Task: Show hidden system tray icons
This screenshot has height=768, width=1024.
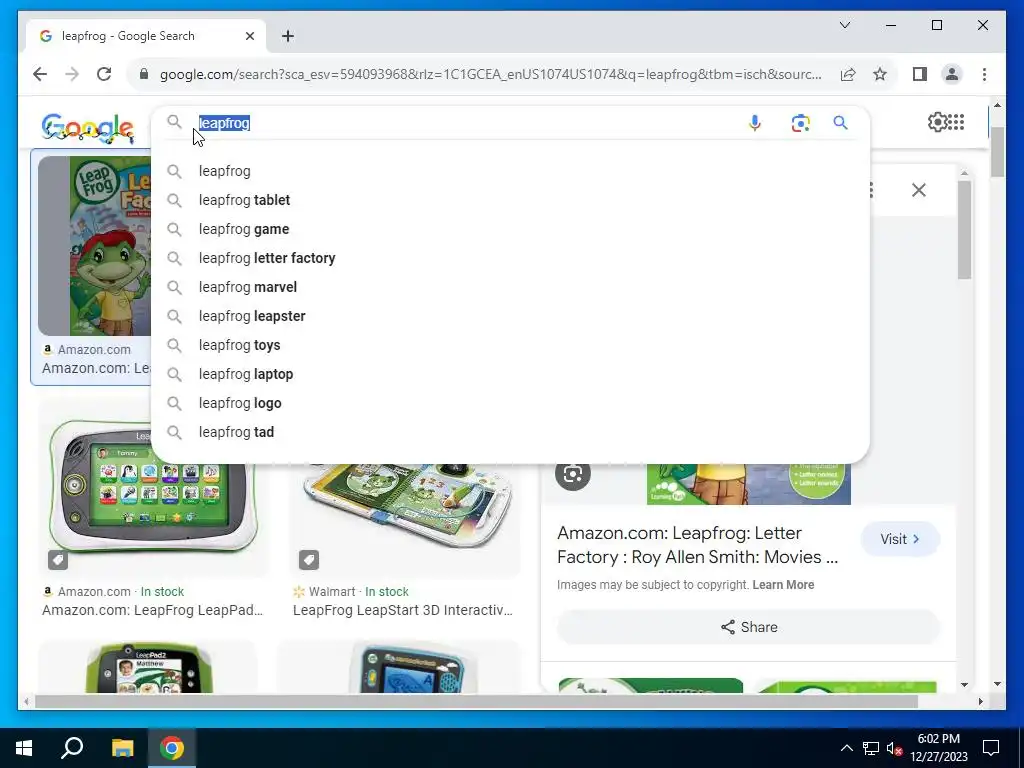Action: [x=846, y=748]
